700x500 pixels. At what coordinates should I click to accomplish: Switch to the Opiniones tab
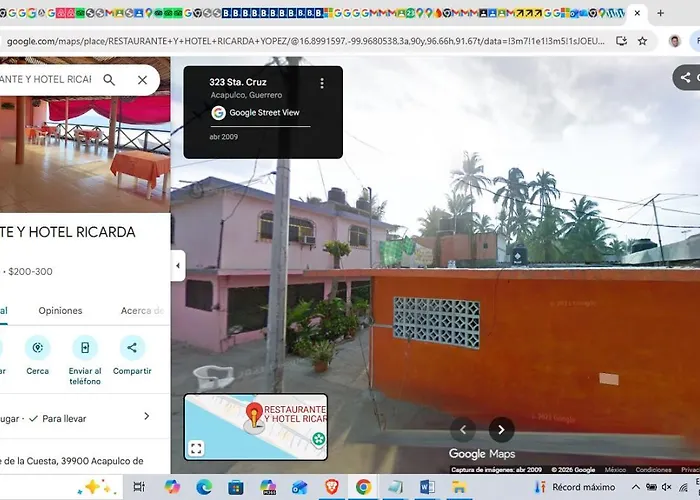pyautogui.click(x=60, y=311)
